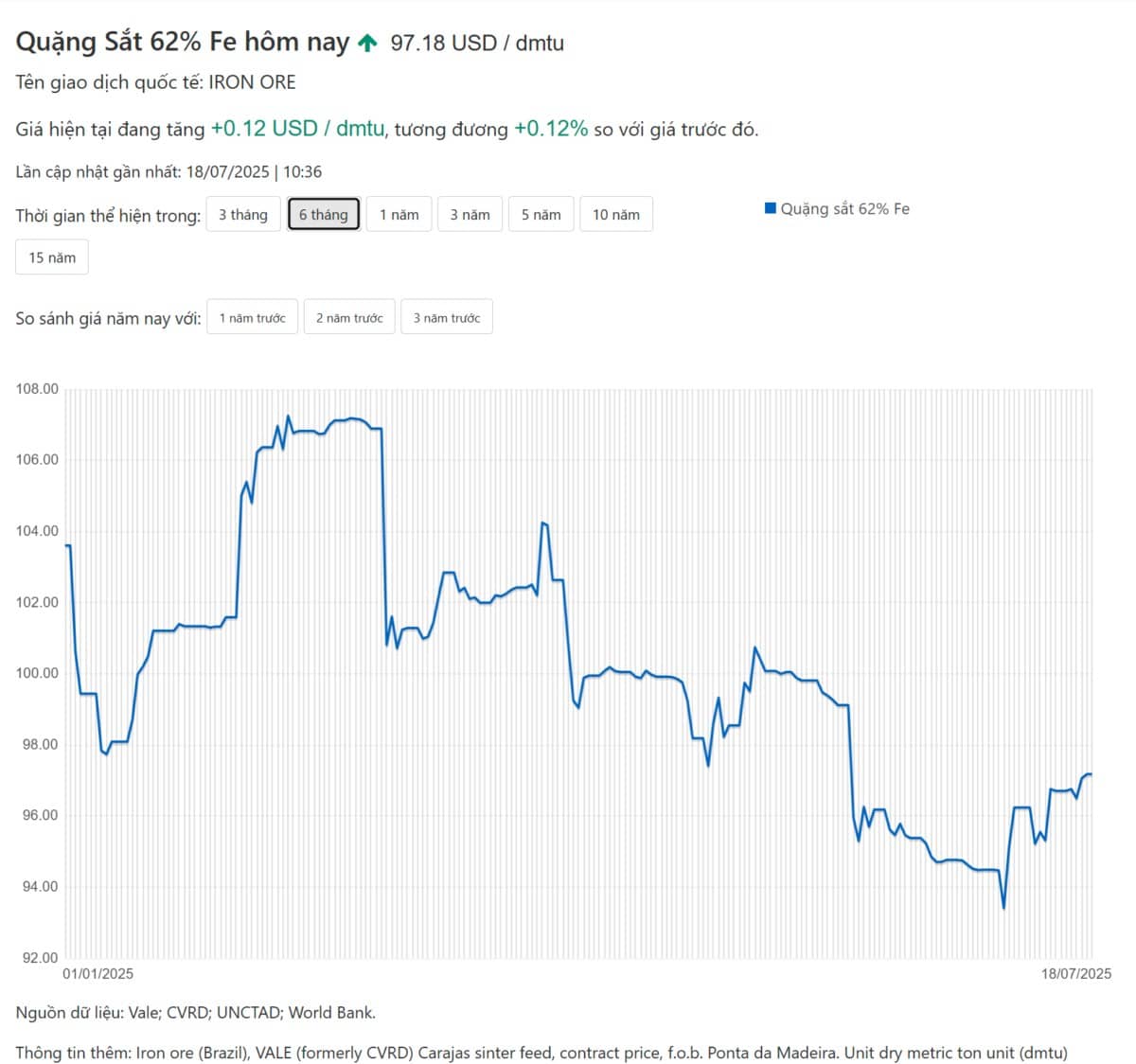Compare prices with 2 năm trước
Viewport: 1136px width, 1064px height.
(x=349, y=318)
